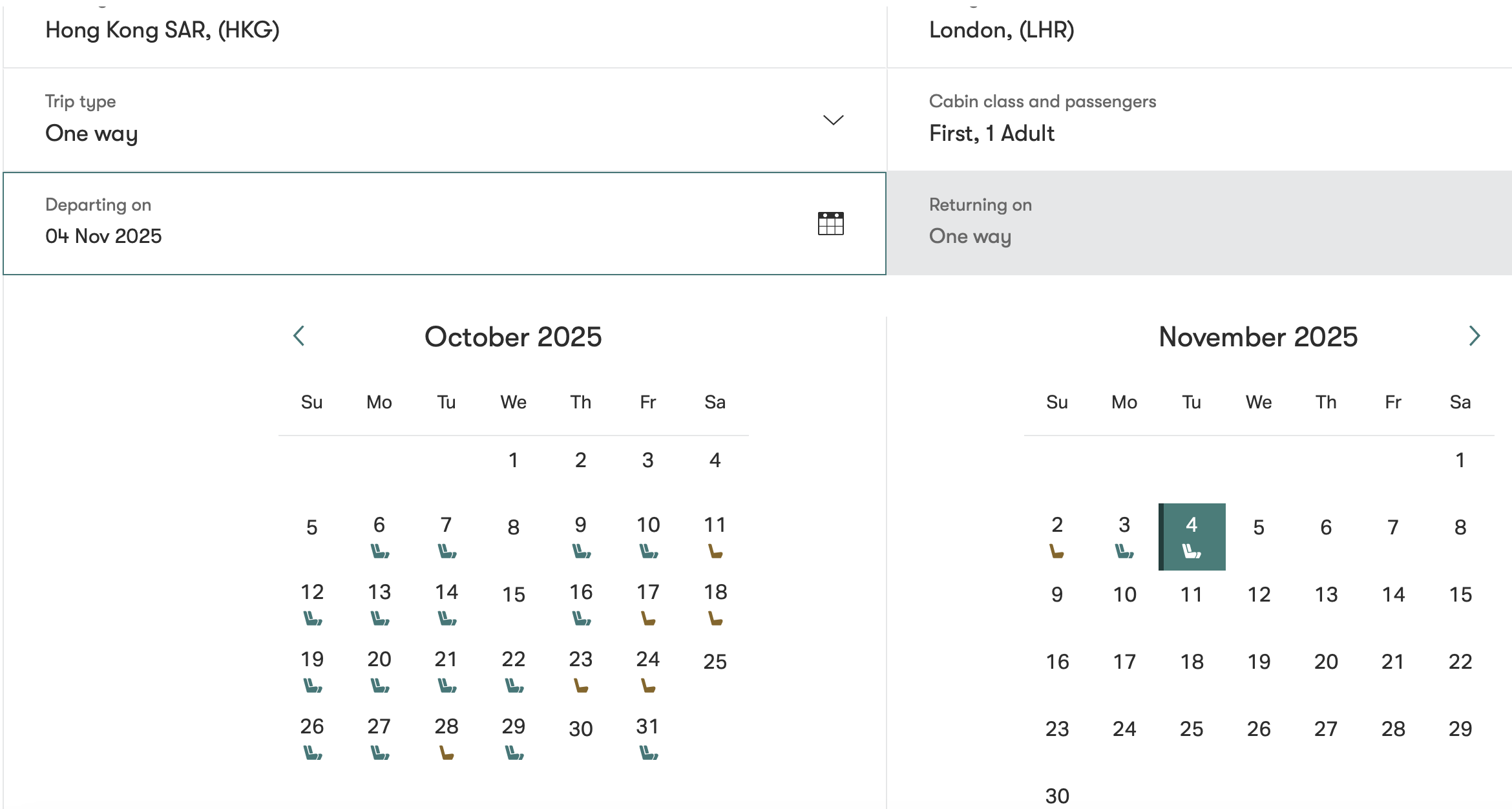Select November 12 in the calendar
The image size is (1512, 809).
pyautogui.click(x=1259, y=594)
